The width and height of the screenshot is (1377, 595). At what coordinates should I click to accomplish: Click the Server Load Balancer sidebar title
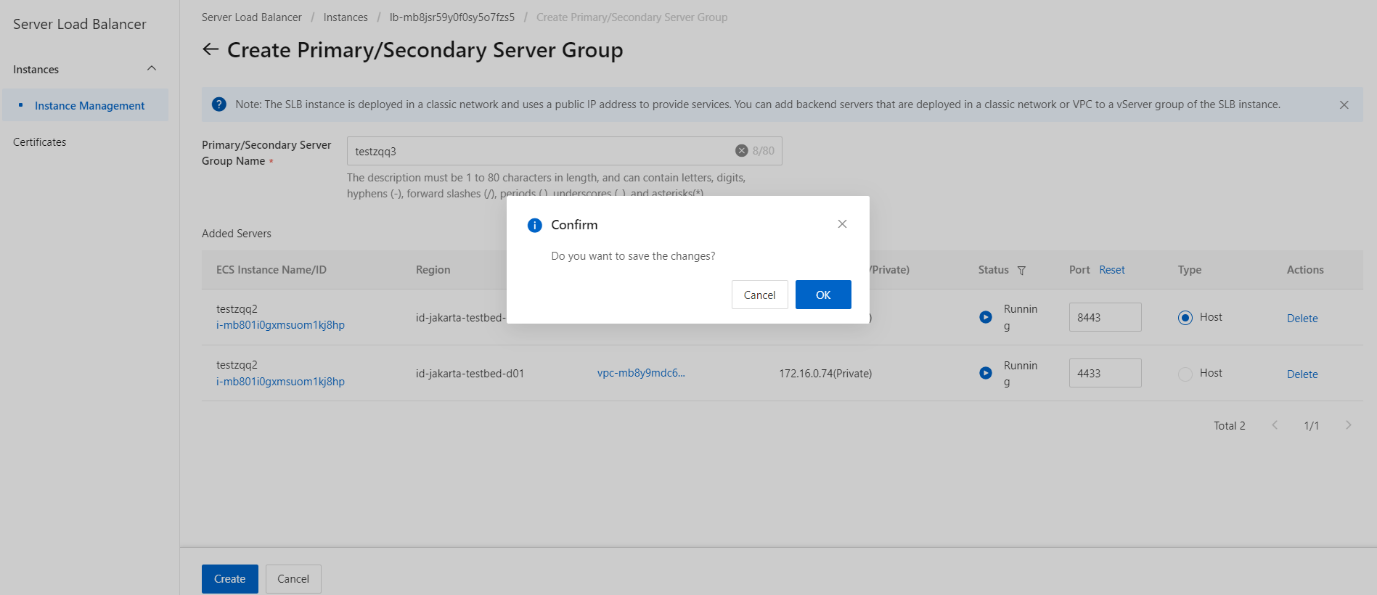pos(80,24)
